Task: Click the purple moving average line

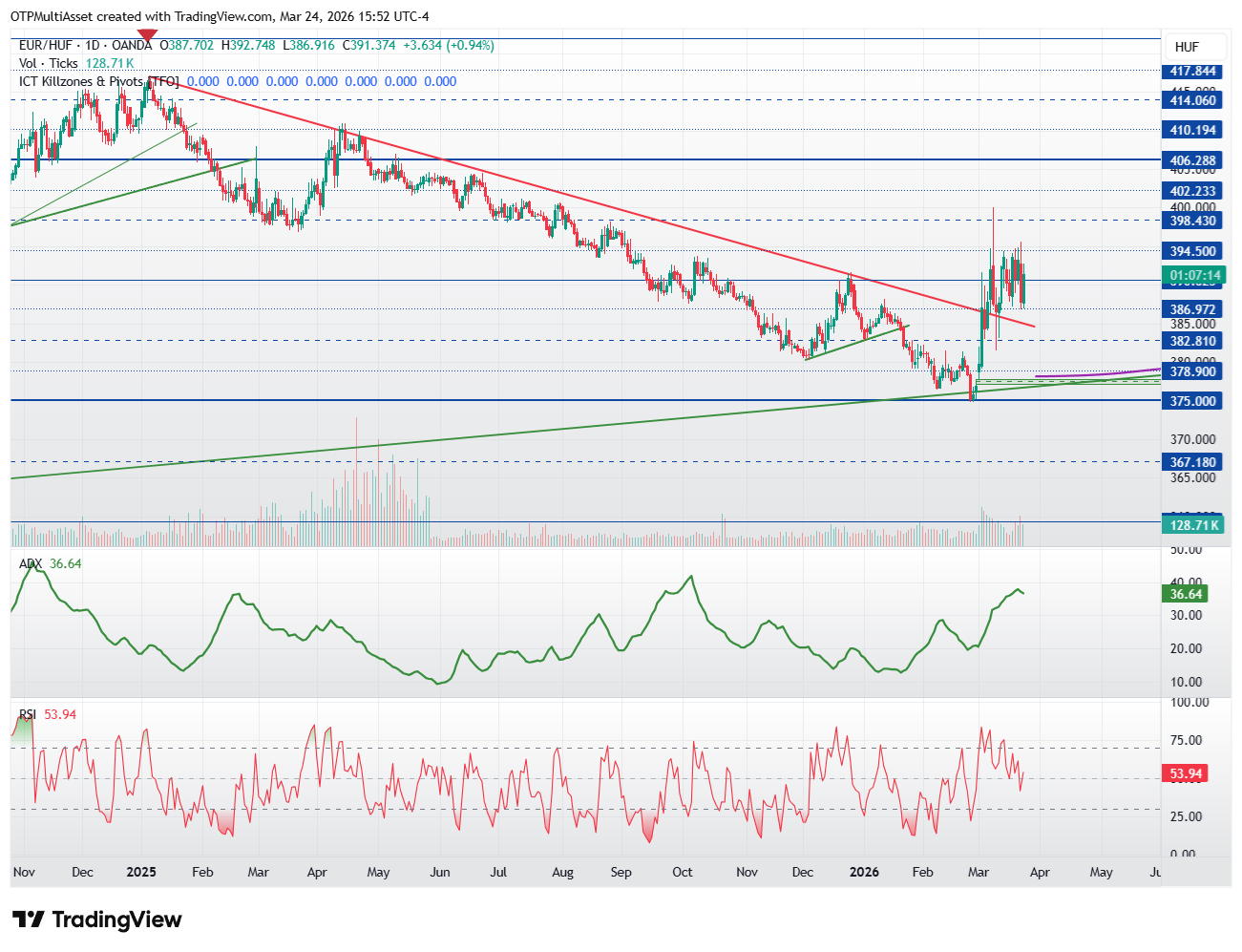Action: point(1098,372)
